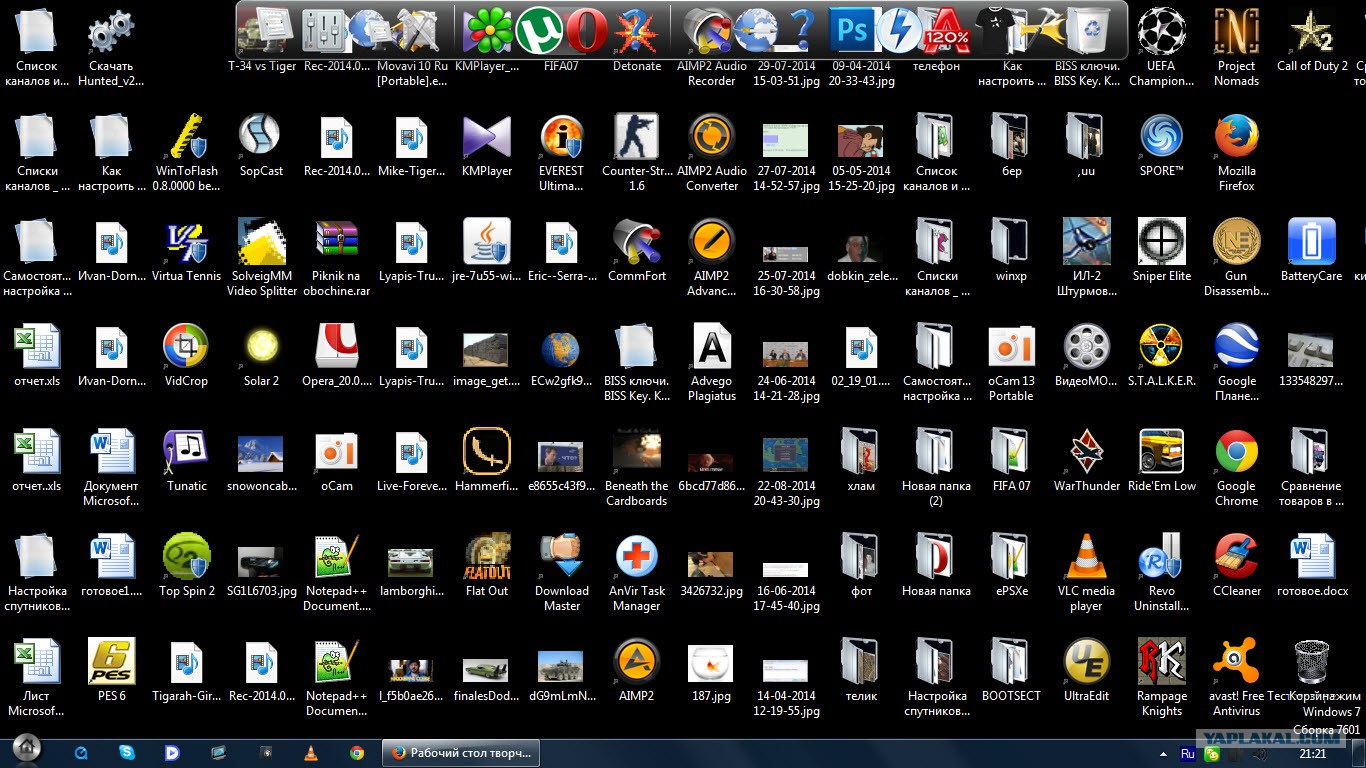Start S.T.A.L.K.E.R. game shortcut
1366x768 pixels.
coord(1161,356)
